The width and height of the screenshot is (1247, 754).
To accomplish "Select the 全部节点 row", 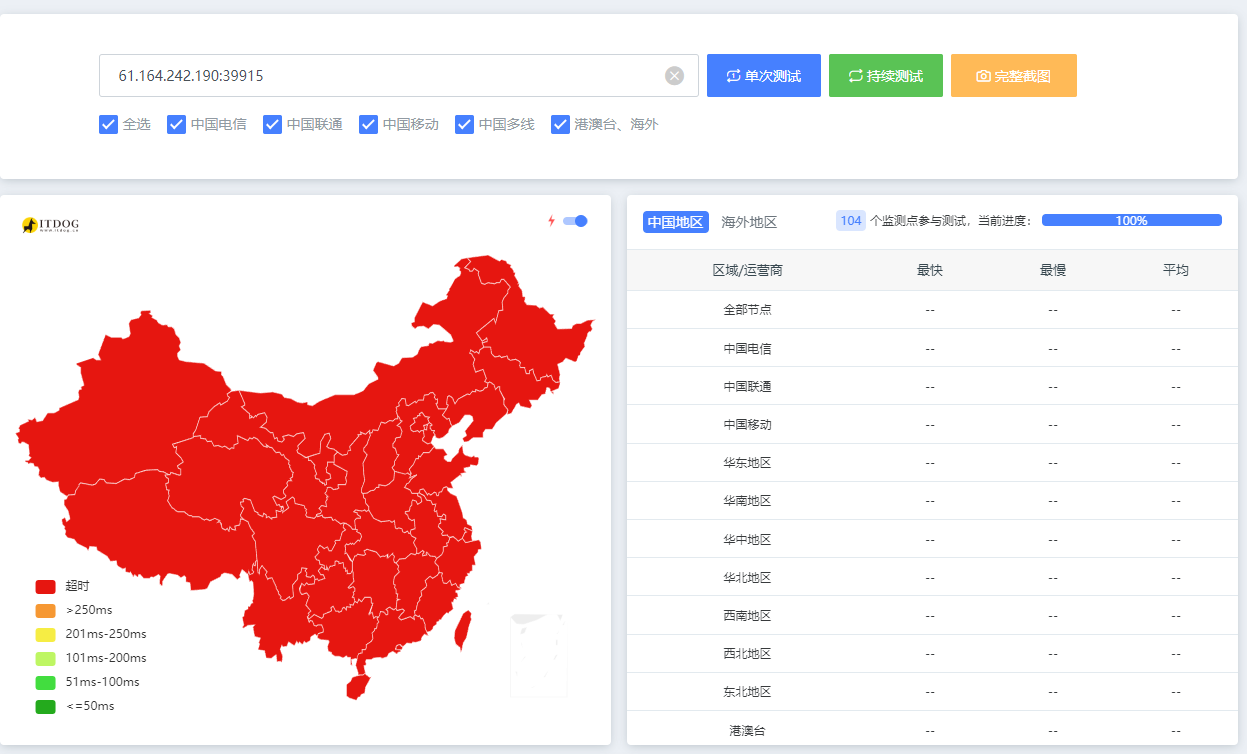I will point(932,310).
